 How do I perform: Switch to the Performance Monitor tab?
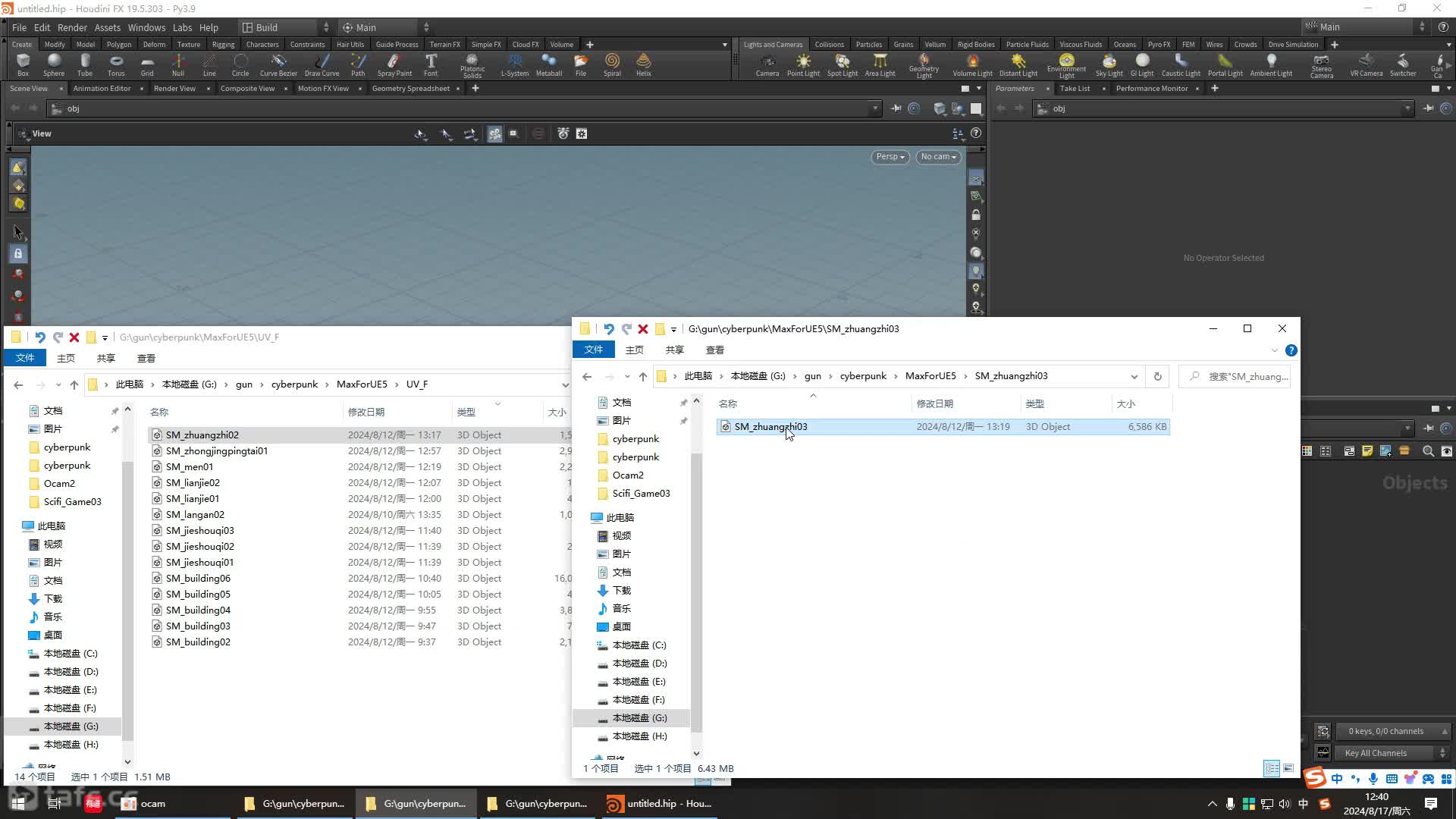1151,89
